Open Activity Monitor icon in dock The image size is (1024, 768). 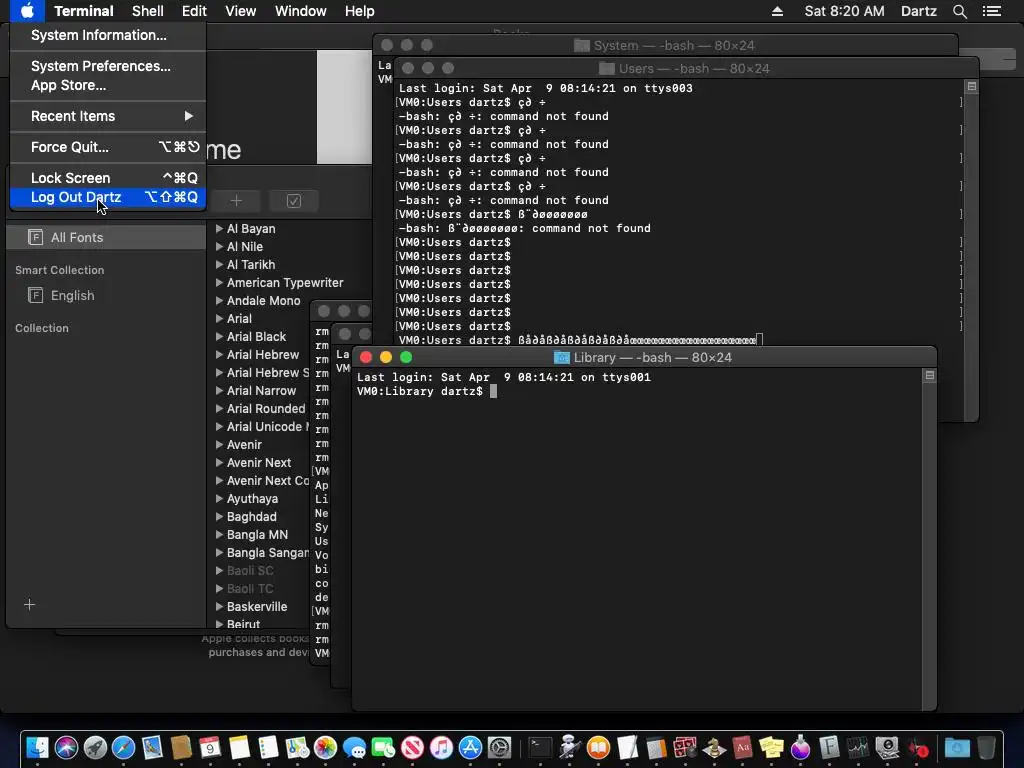pos(857,748)
